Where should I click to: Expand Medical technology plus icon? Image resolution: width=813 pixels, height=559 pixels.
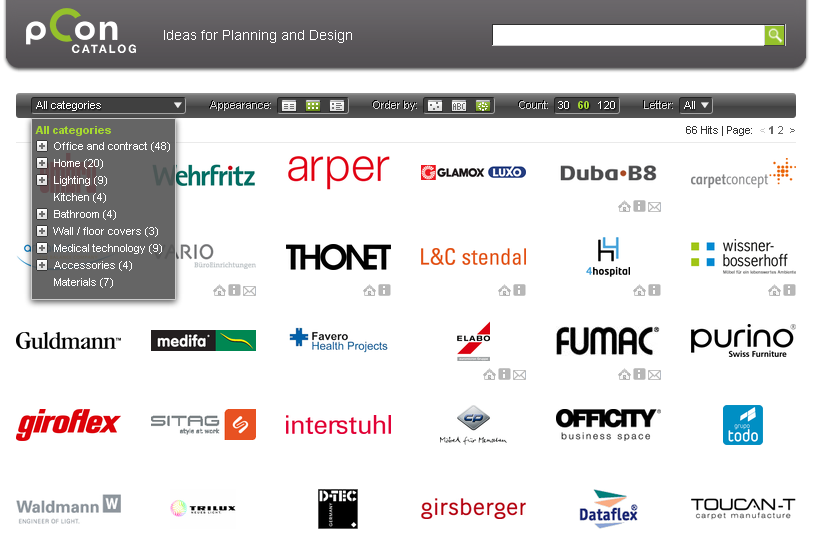(x=42, y=248)
